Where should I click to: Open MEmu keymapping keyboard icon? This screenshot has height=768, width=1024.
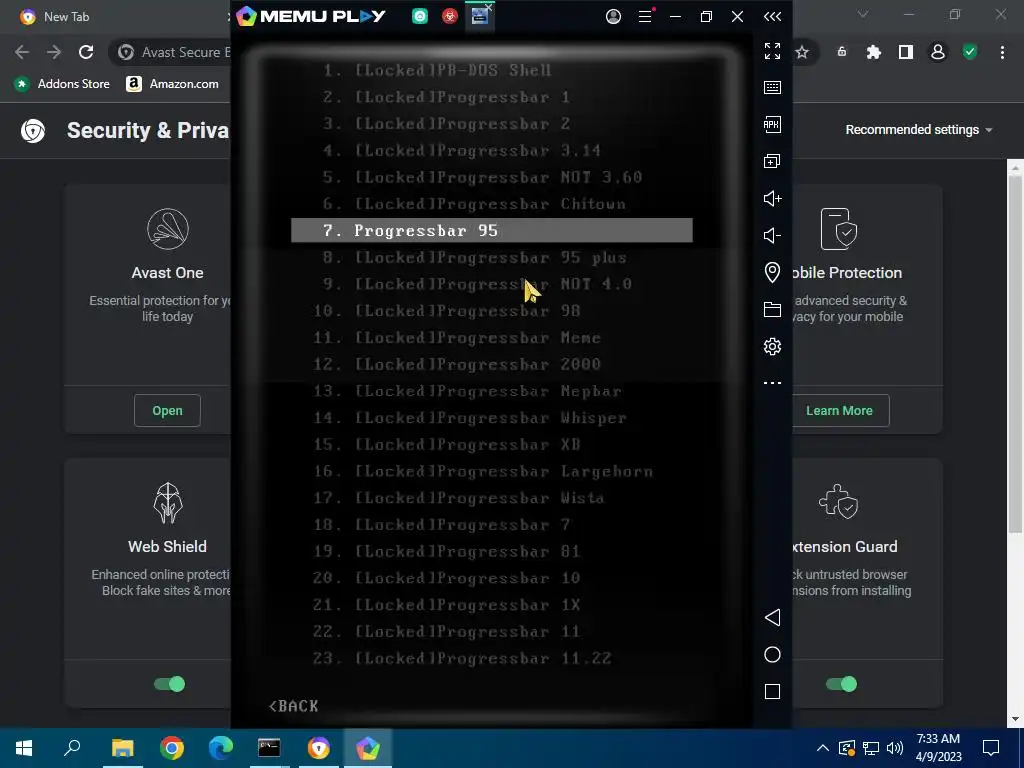point(772,88)
